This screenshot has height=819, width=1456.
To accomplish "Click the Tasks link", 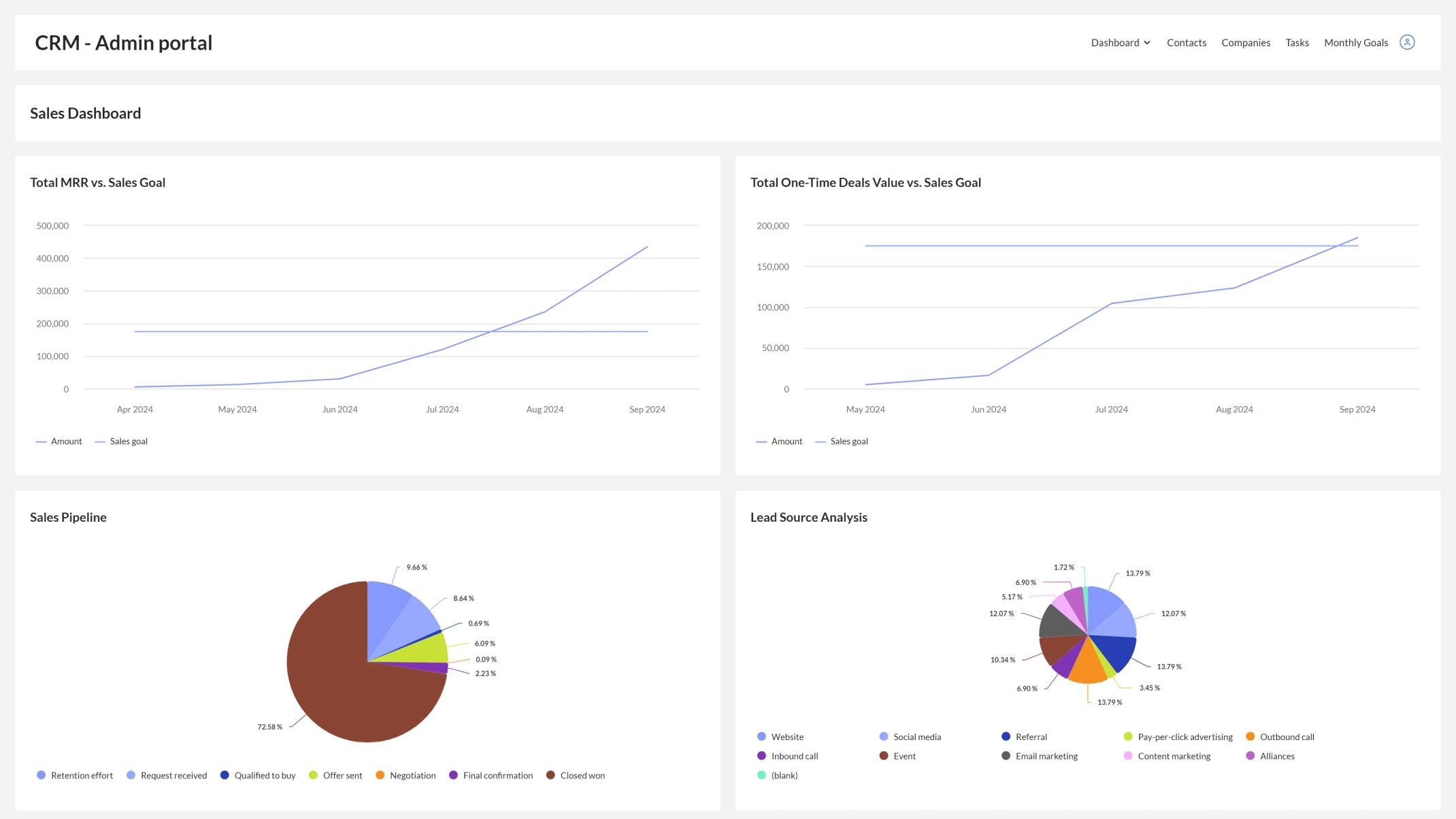I will pyautogui.click(x=1297, y=41).
